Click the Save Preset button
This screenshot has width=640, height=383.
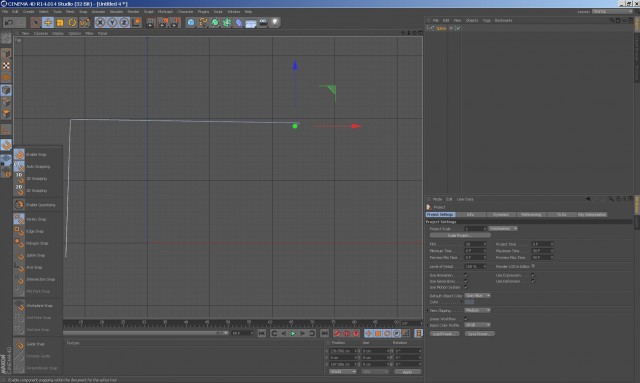(480, 334)
